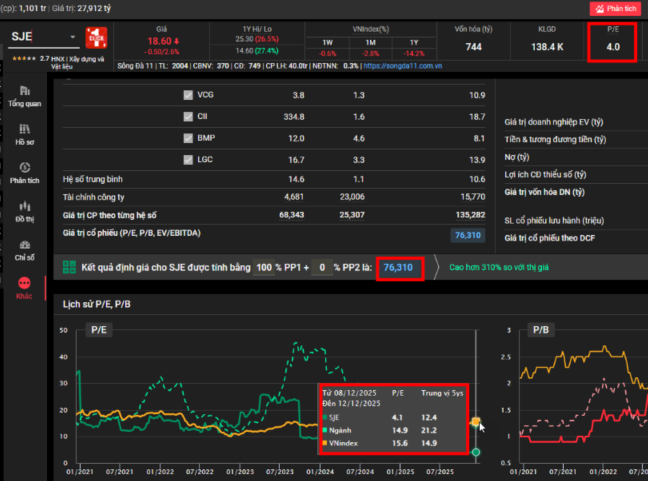The image size is (648, 481).
Task: Click the Vốn hóa 744 header value
Action: (x=474, y=47)
